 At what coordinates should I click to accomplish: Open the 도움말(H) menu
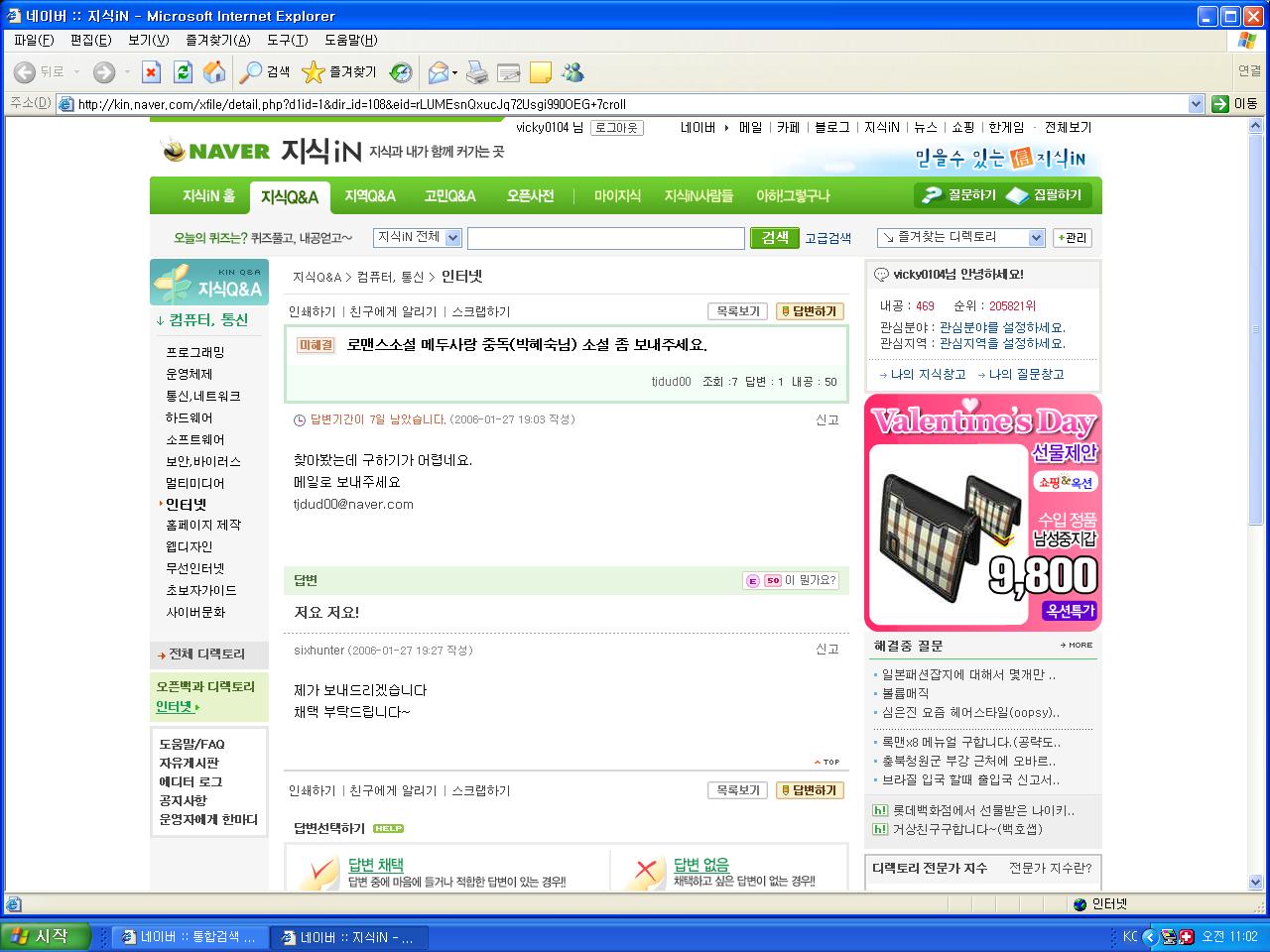tap(351, 40)
